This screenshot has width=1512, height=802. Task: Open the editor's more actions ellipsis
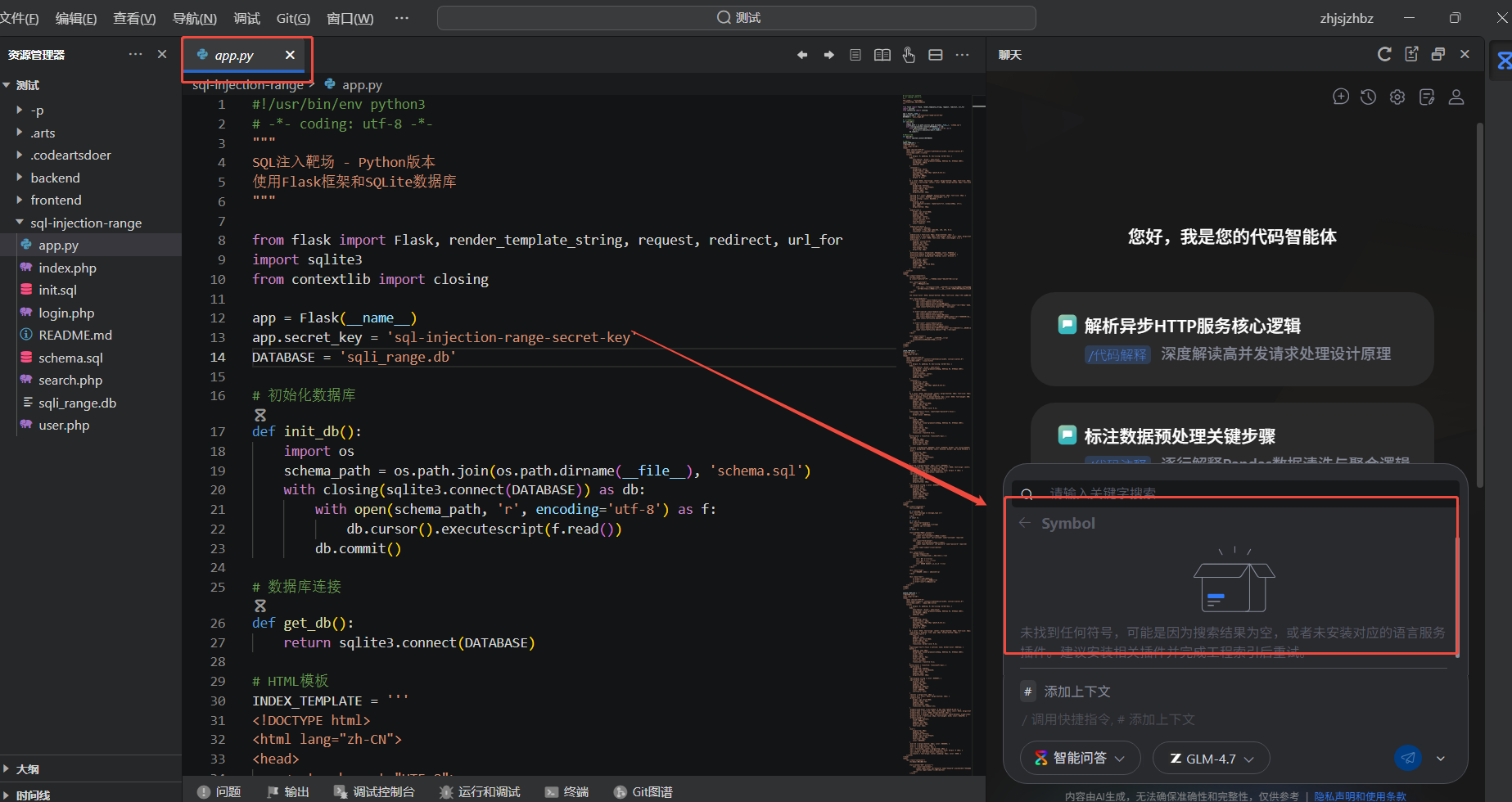pos(963,55)
